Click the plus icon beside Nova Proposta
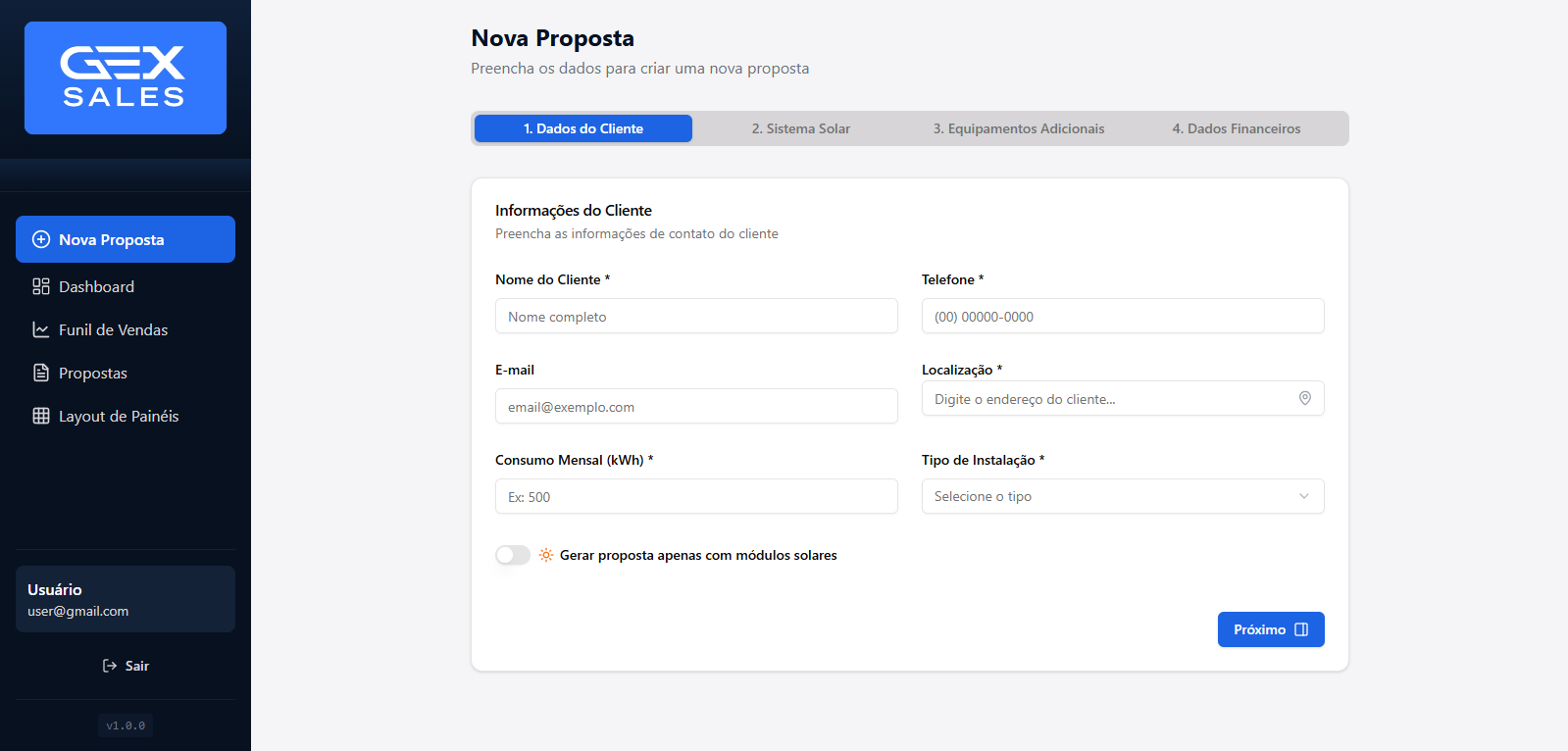 pyautogui.click(x=41, y=239)
